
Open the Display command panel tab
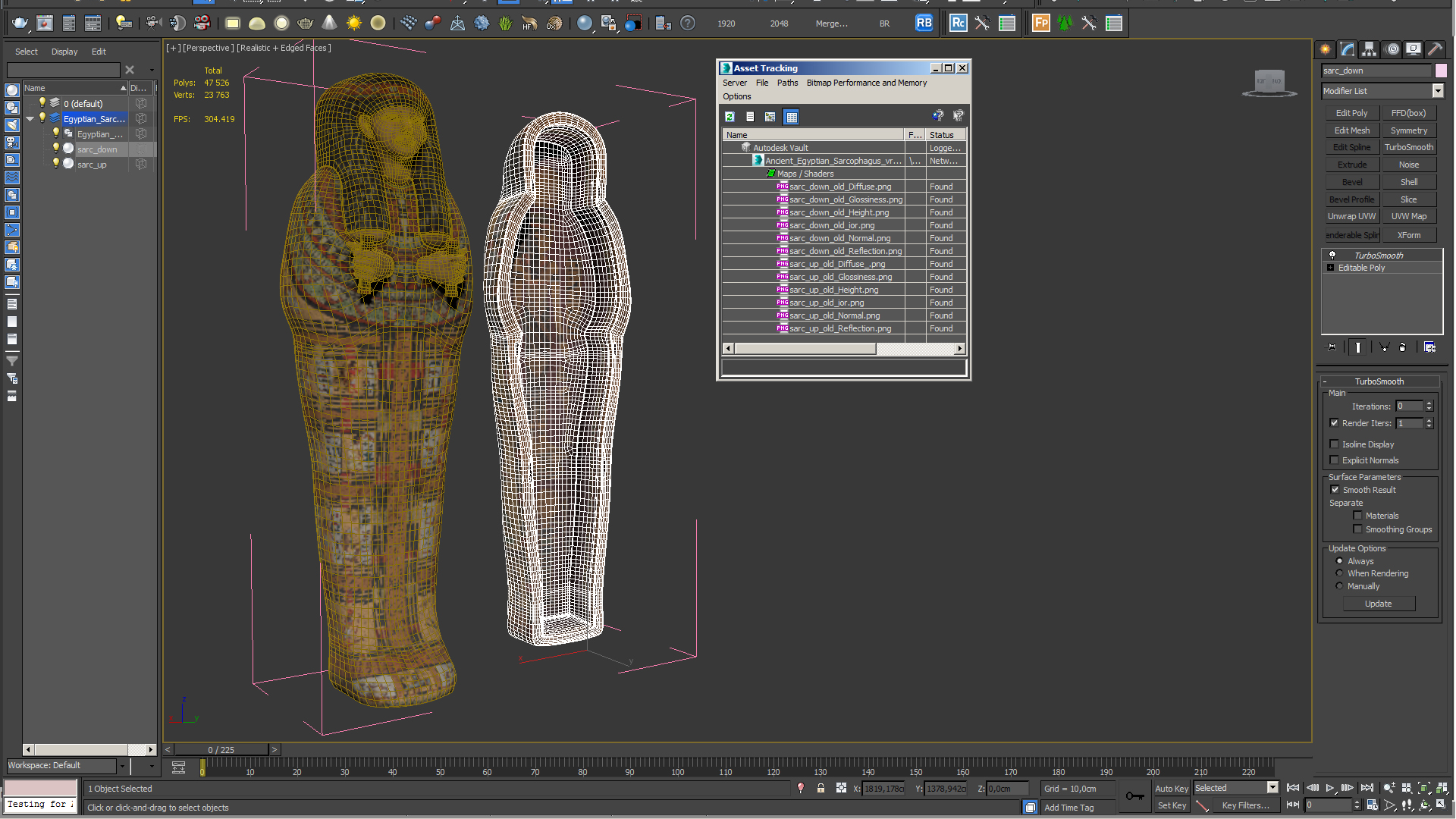[1414, 49]
